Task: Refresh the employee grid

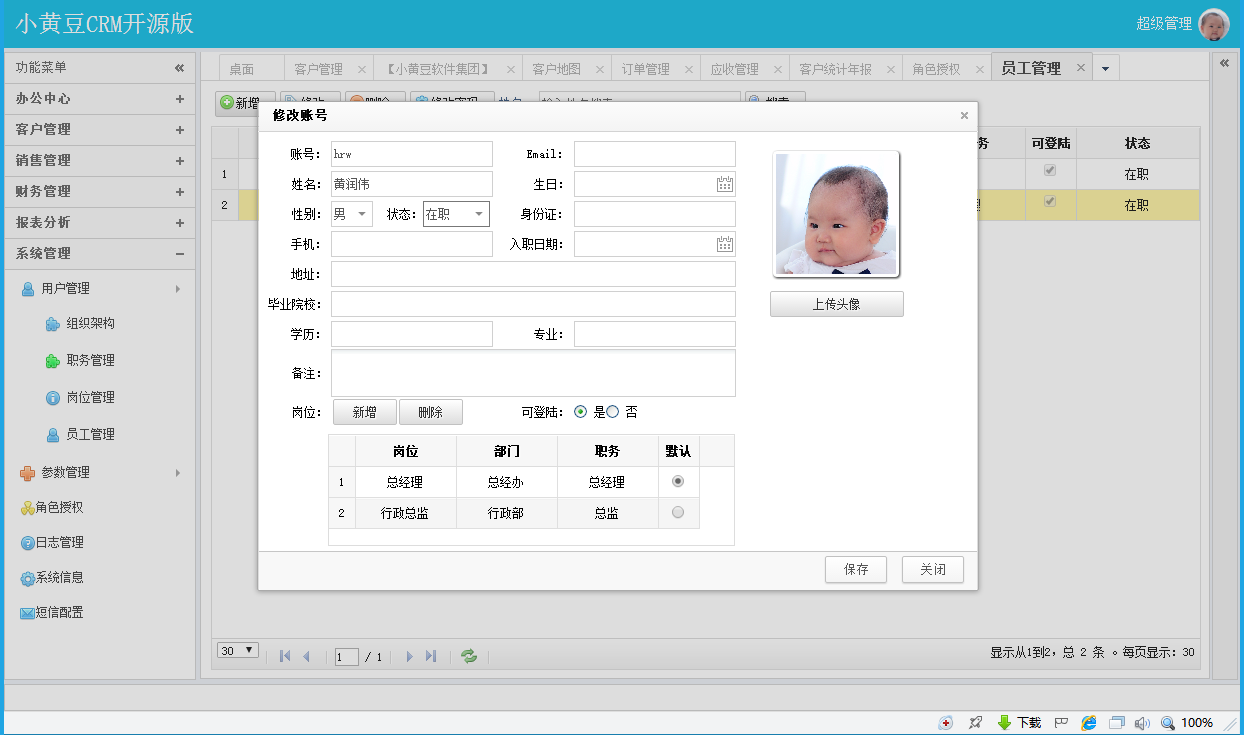Action: click(469, 656)
